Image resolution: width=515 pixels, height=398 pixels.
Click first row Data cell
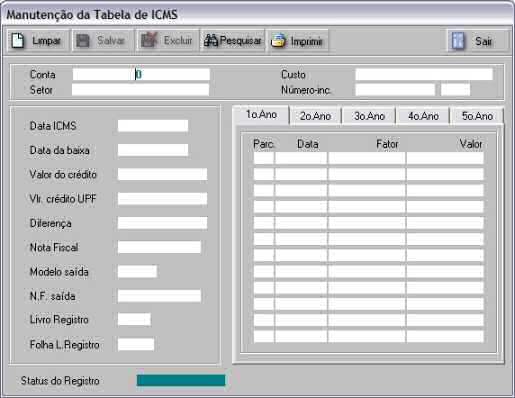pyautogui.click(x=301, y=158)
